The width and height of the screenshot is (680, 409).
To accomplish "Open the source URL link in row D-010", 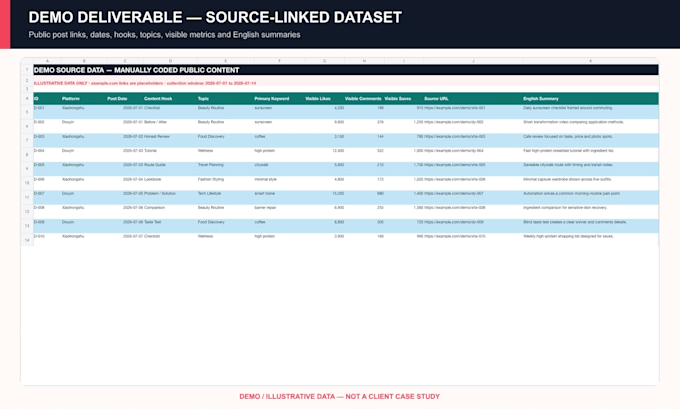I will point(454,236).
